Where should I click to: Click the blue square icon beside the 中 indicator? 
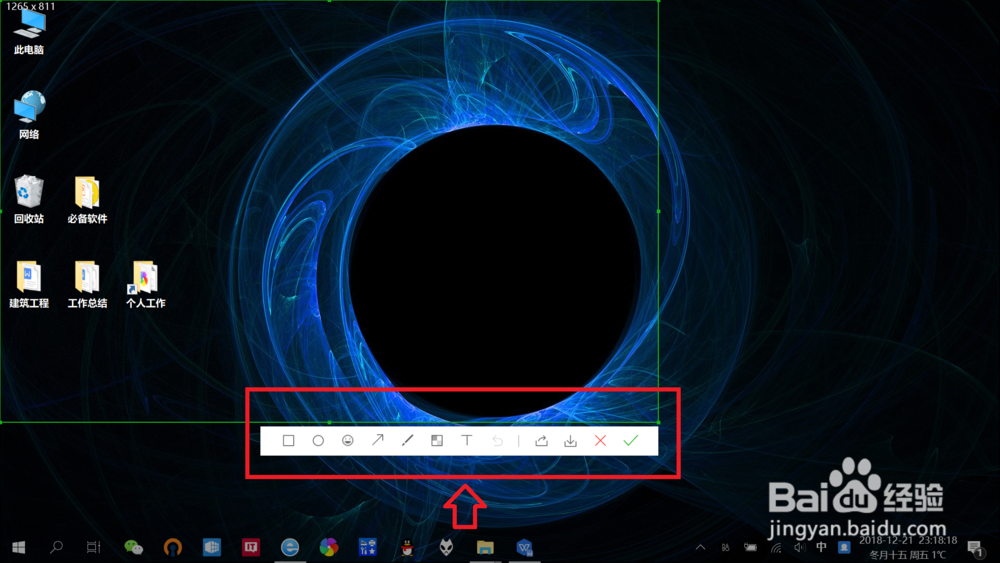[x=844, y=547]
